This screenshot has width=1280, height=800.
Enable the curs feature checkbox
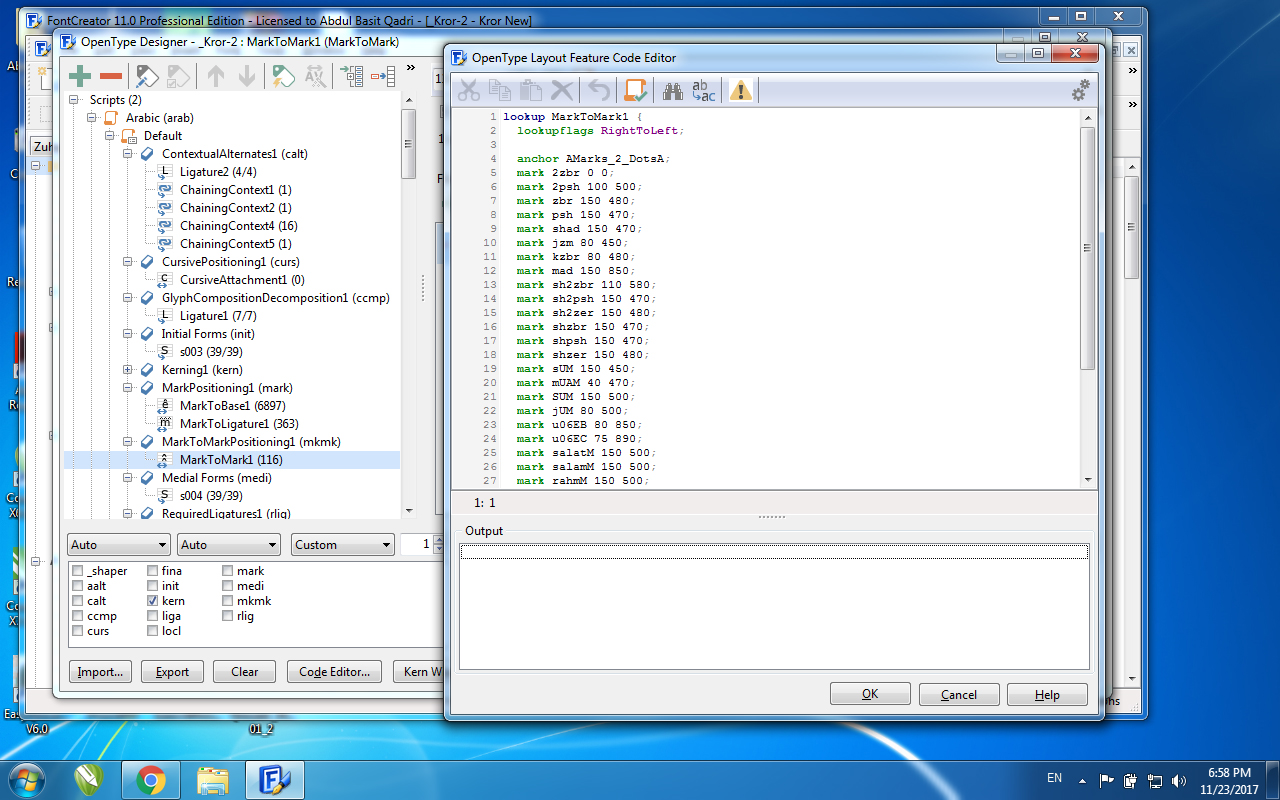[78, 631]
